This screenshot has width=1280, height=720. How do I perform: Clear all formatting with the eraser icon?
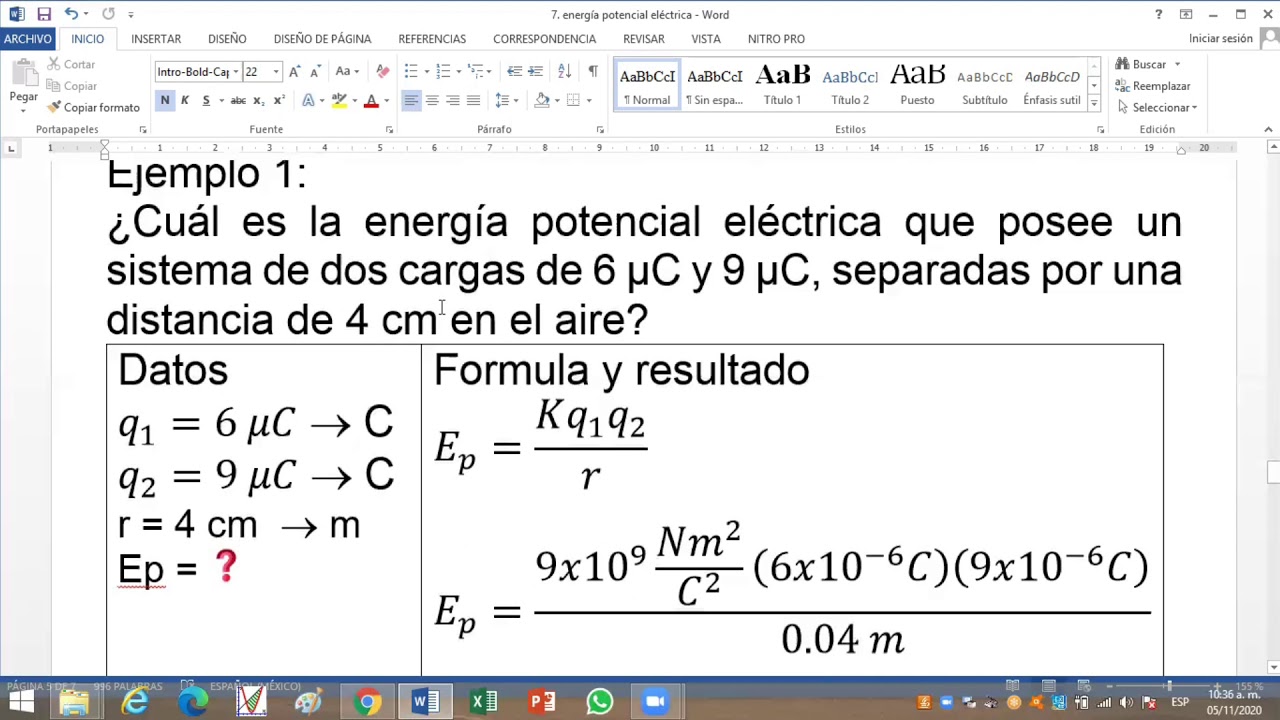tap(383, 71)
